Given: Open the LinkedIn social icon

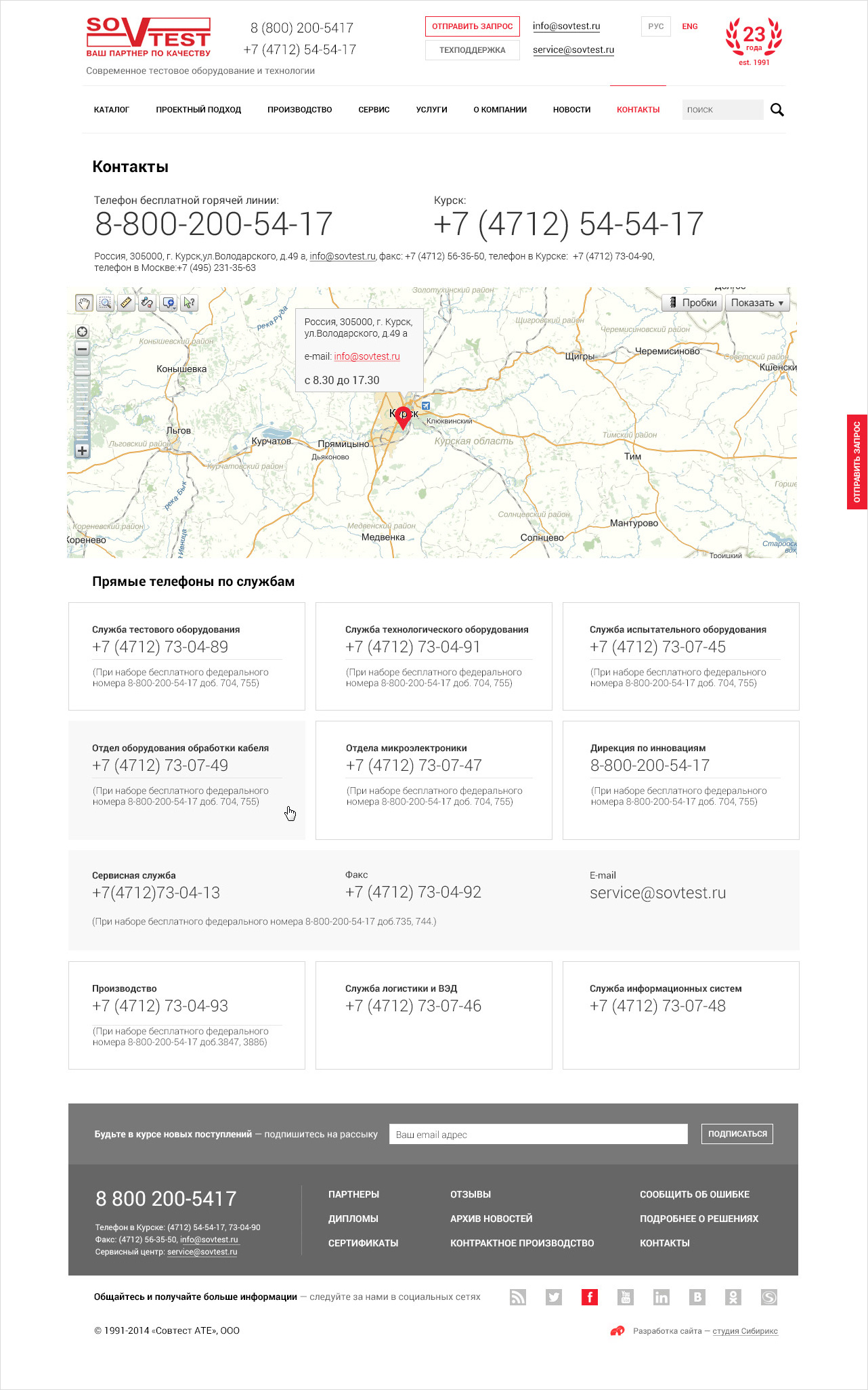Looking at the screenshot, I should (x=661, y=1297).
